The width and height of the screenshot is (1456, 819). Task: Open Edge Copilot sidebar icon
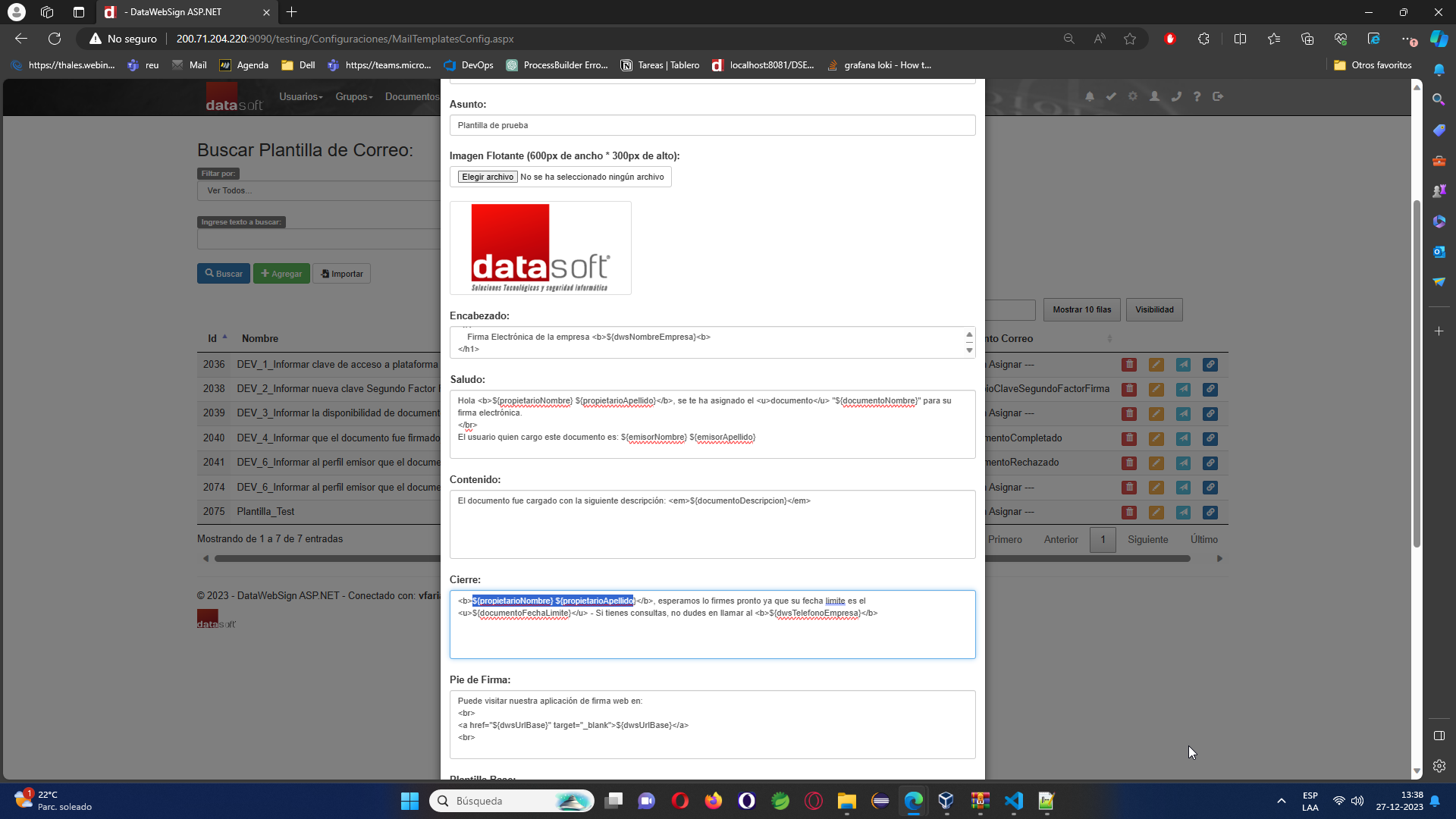(x=1439, y=39)
